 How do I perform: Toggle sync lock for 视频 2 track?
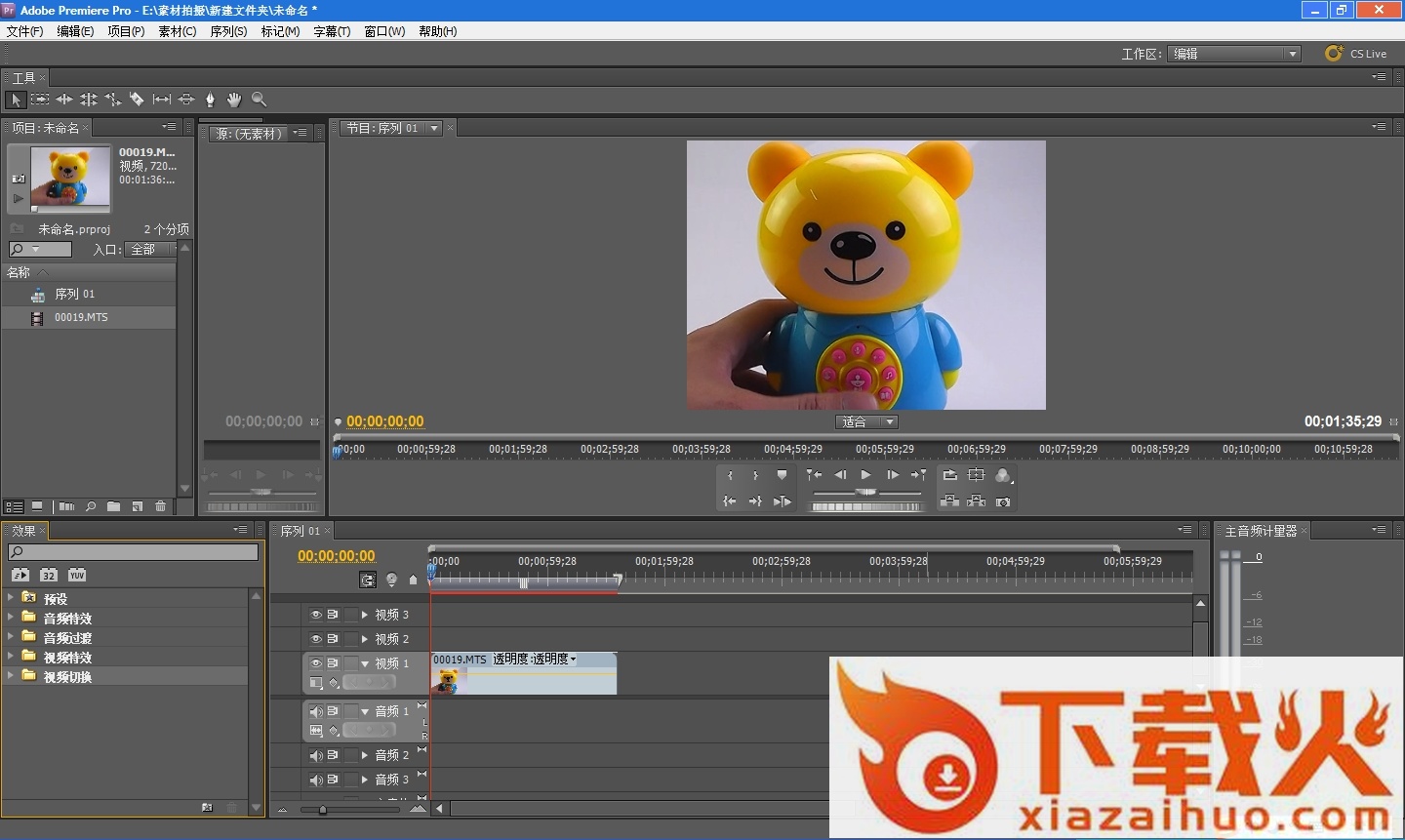333,639
